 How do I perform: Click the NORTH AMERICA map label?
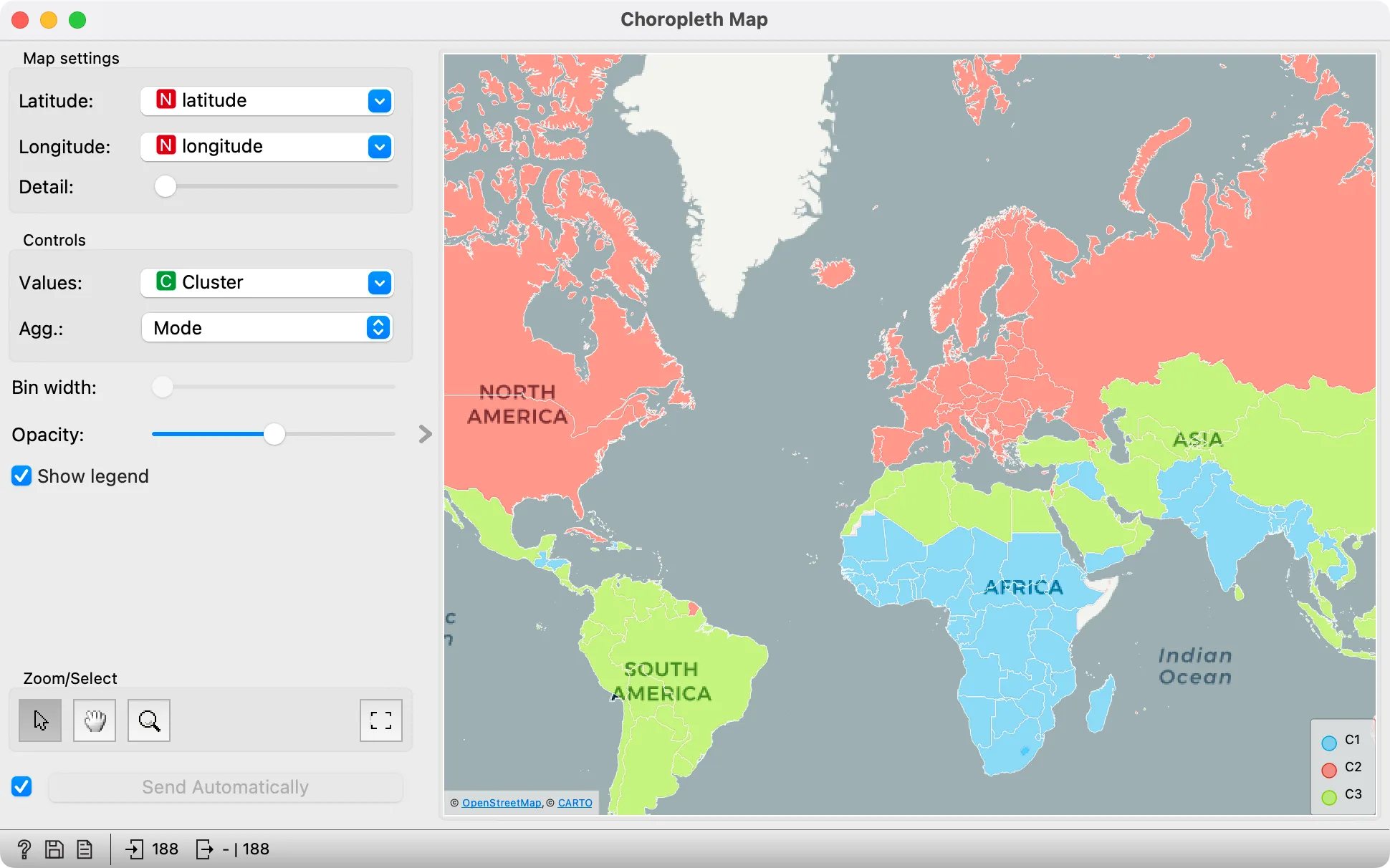(x=517, y=405)
